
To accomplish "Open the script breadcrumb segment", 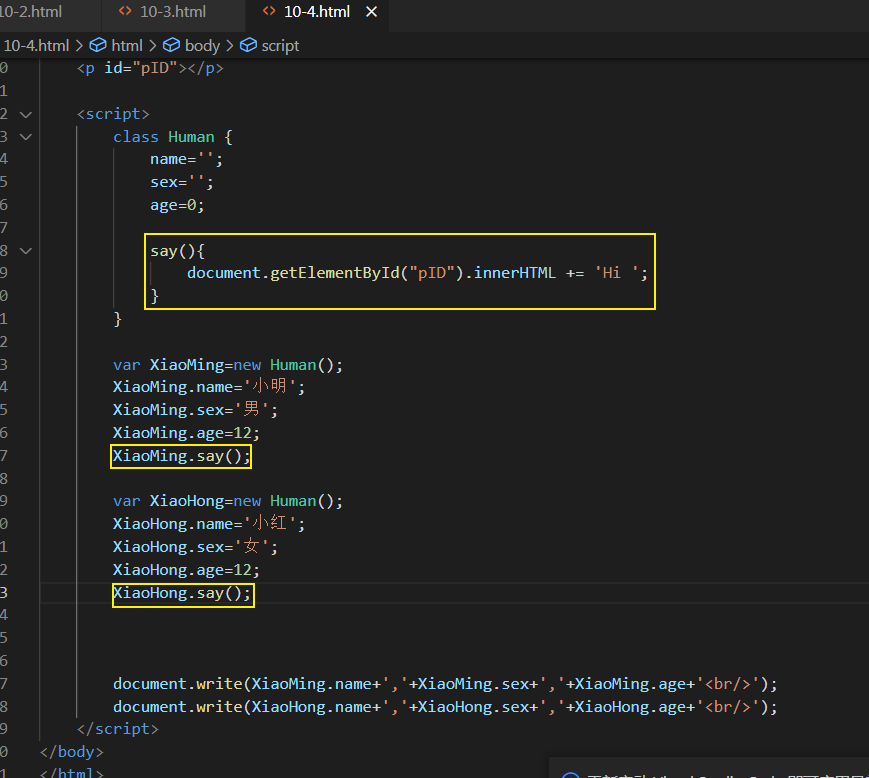I will click(x=280, y=45).
